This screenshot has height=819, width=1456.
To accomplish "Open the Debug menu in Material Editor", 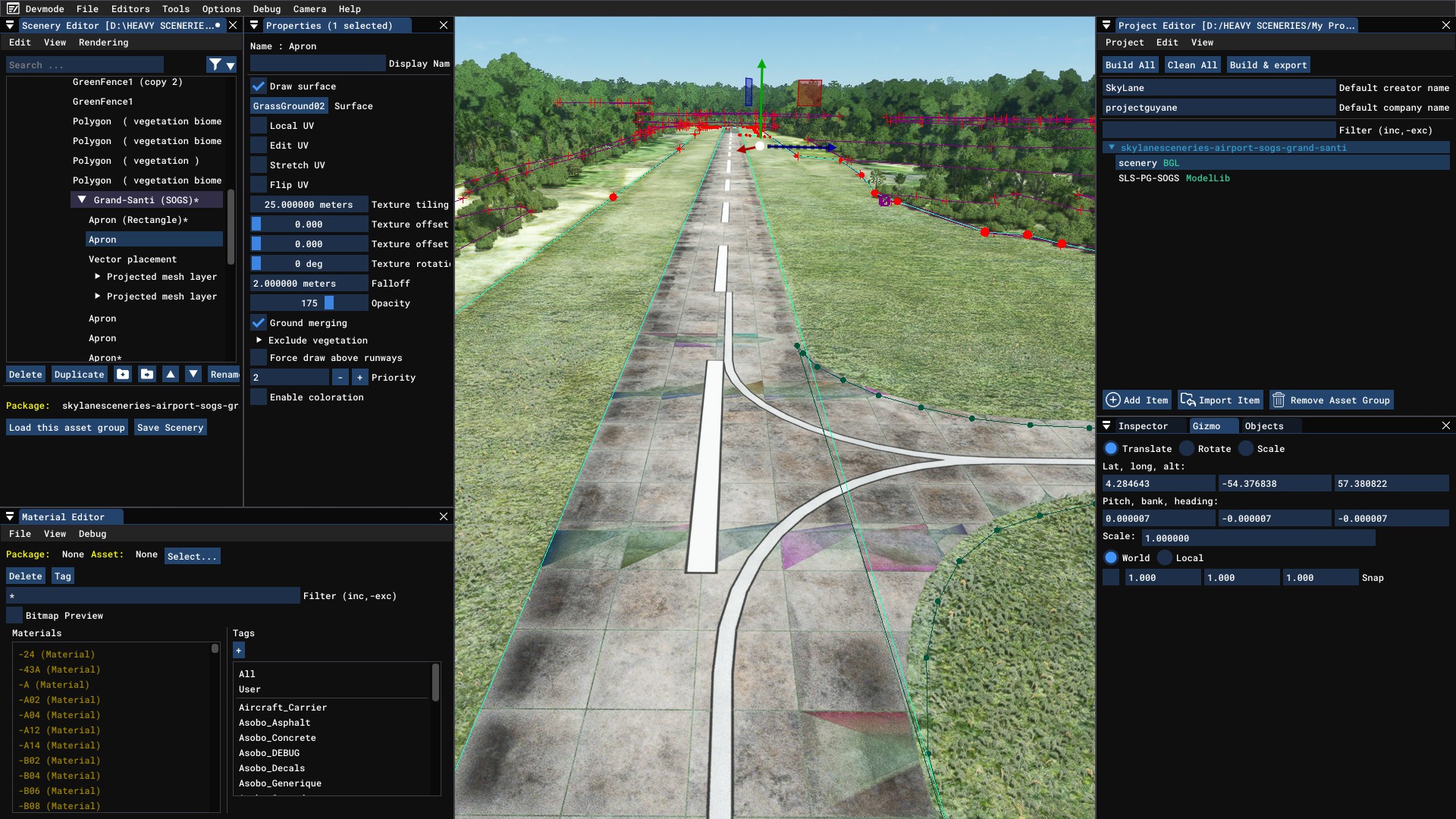I will 93,534.
